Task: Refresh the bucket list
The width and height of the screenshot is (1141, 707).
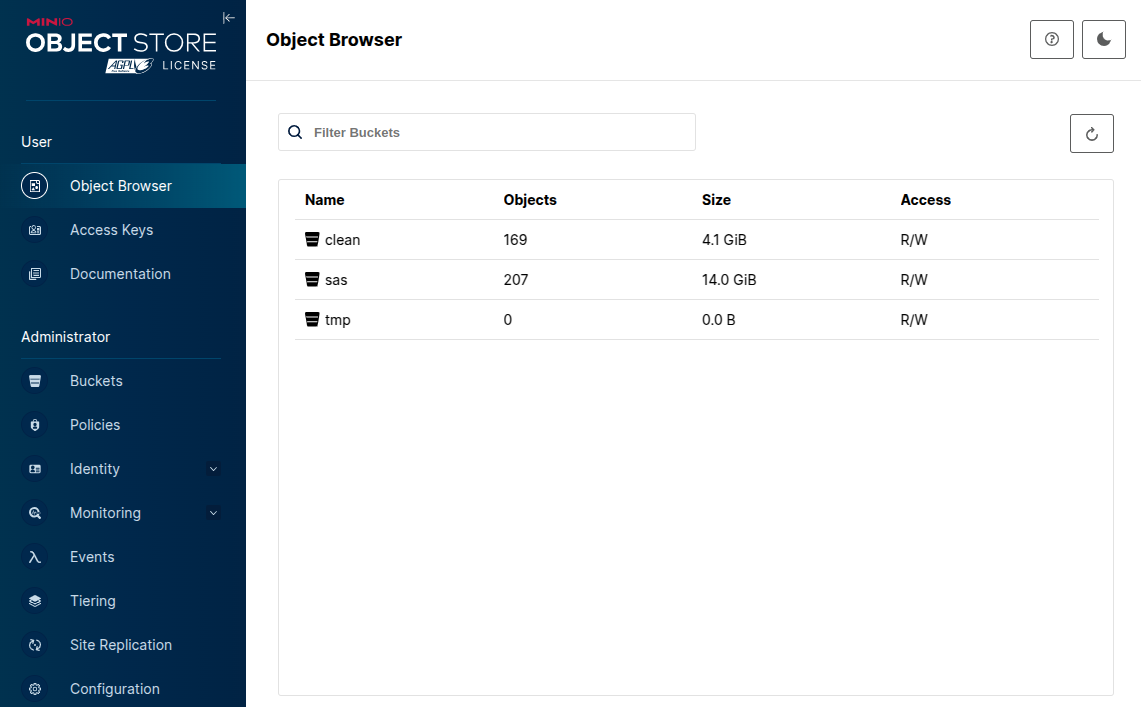Action: 1091,133
